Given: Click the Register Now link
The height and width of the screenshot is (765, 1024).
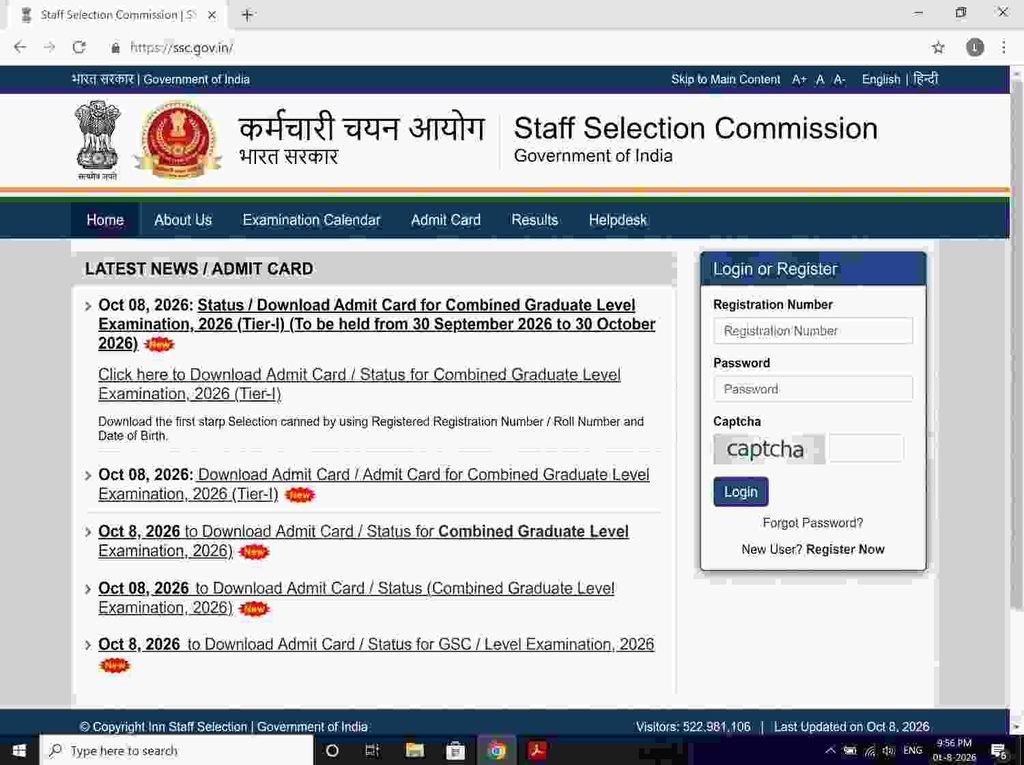Looking at the screenshot, I should coord(845,549).
